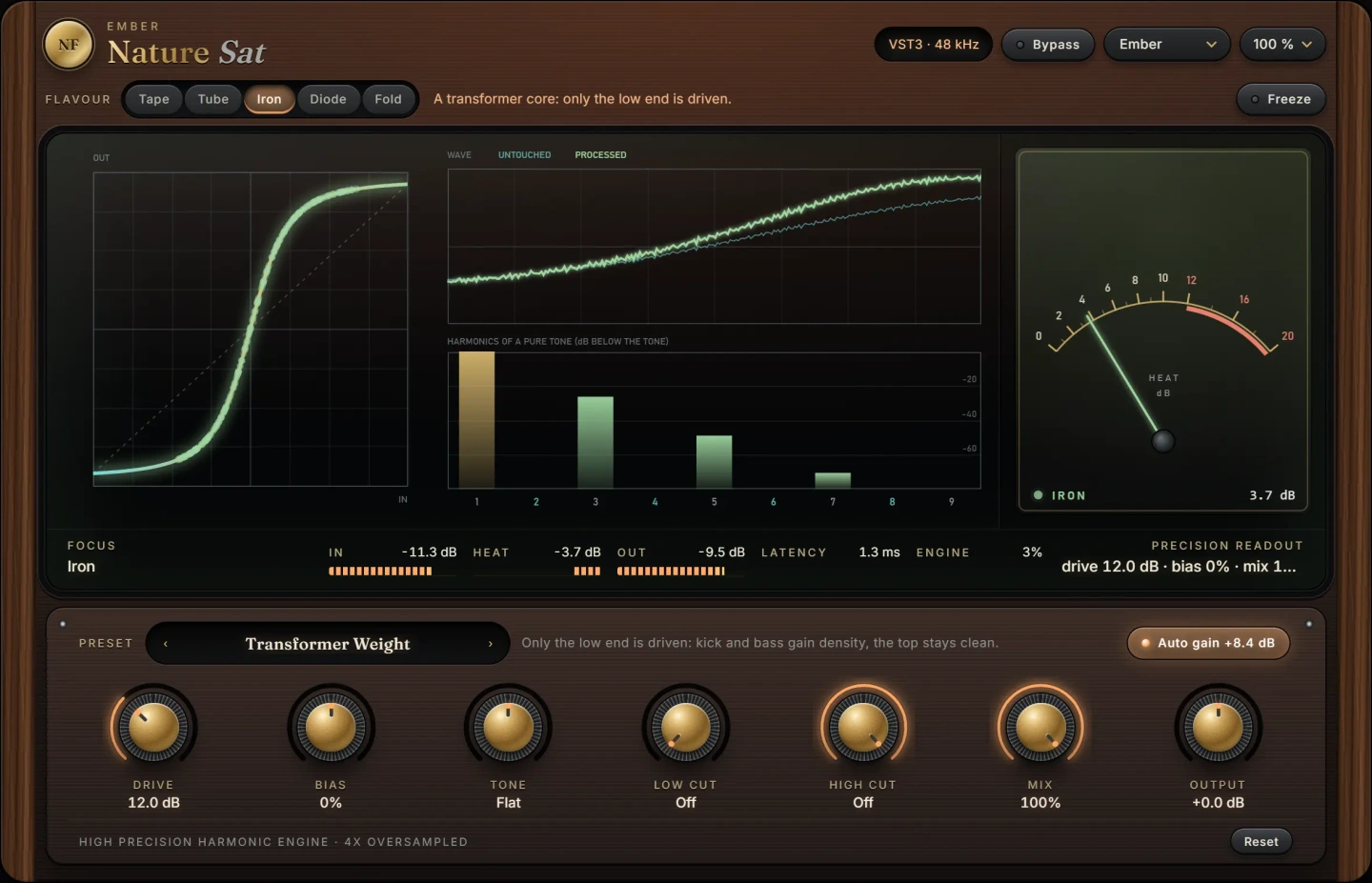Click the Tone knob
The width and height of the screenshot is (1372, 883).
tap(508, 728)
